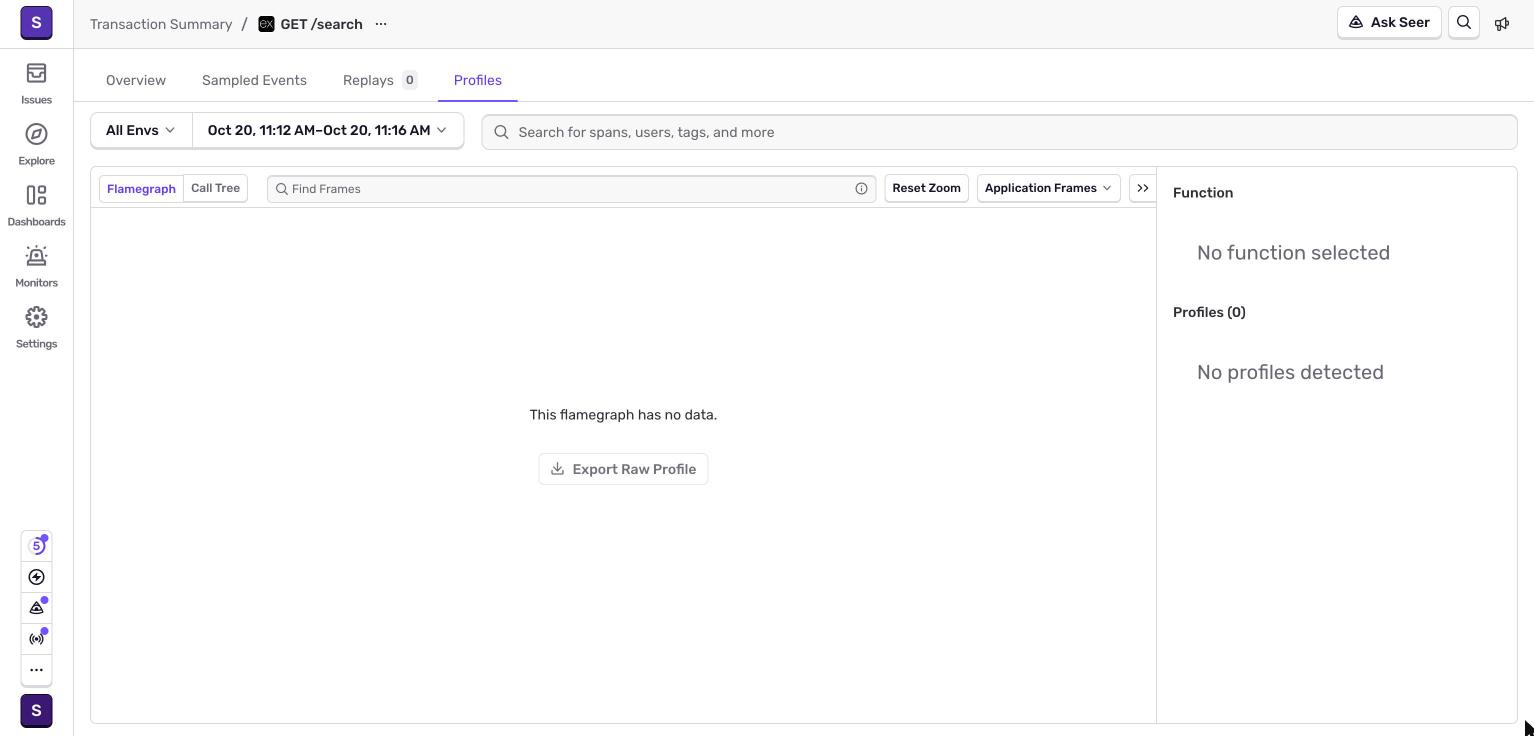The width and height of the screenshot is (1534, 736).
Task: Click the lightning bolt icon in sidebar
Action: click(37, 577)
